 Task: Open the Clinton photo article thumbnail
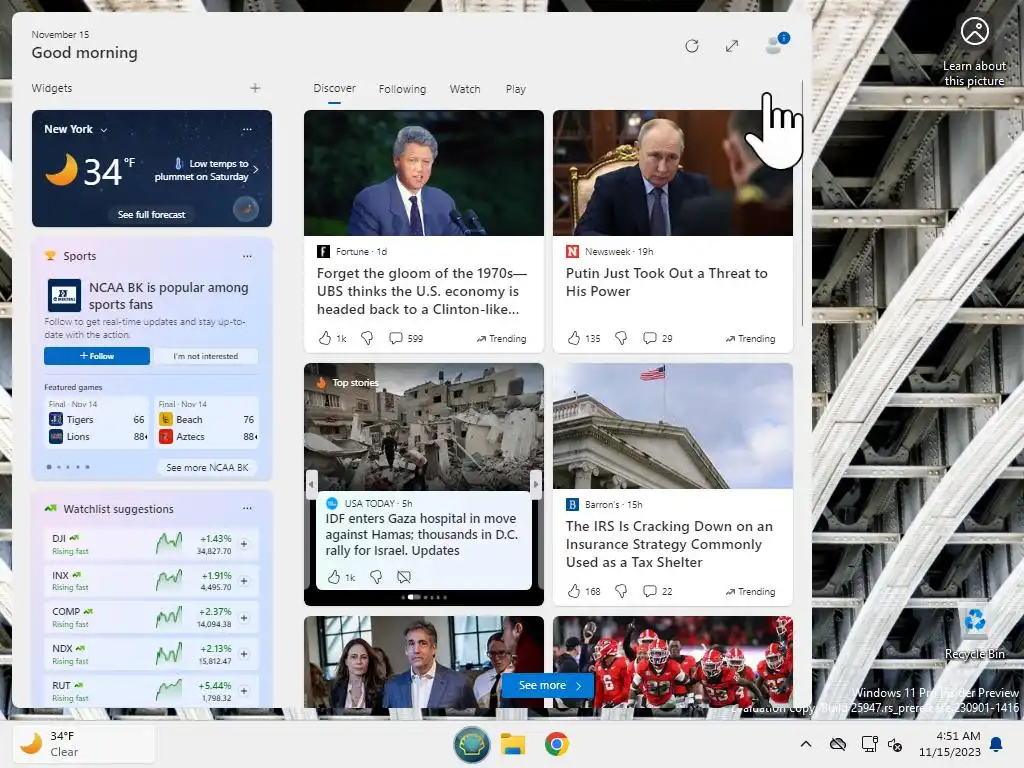tap(424, 172)
